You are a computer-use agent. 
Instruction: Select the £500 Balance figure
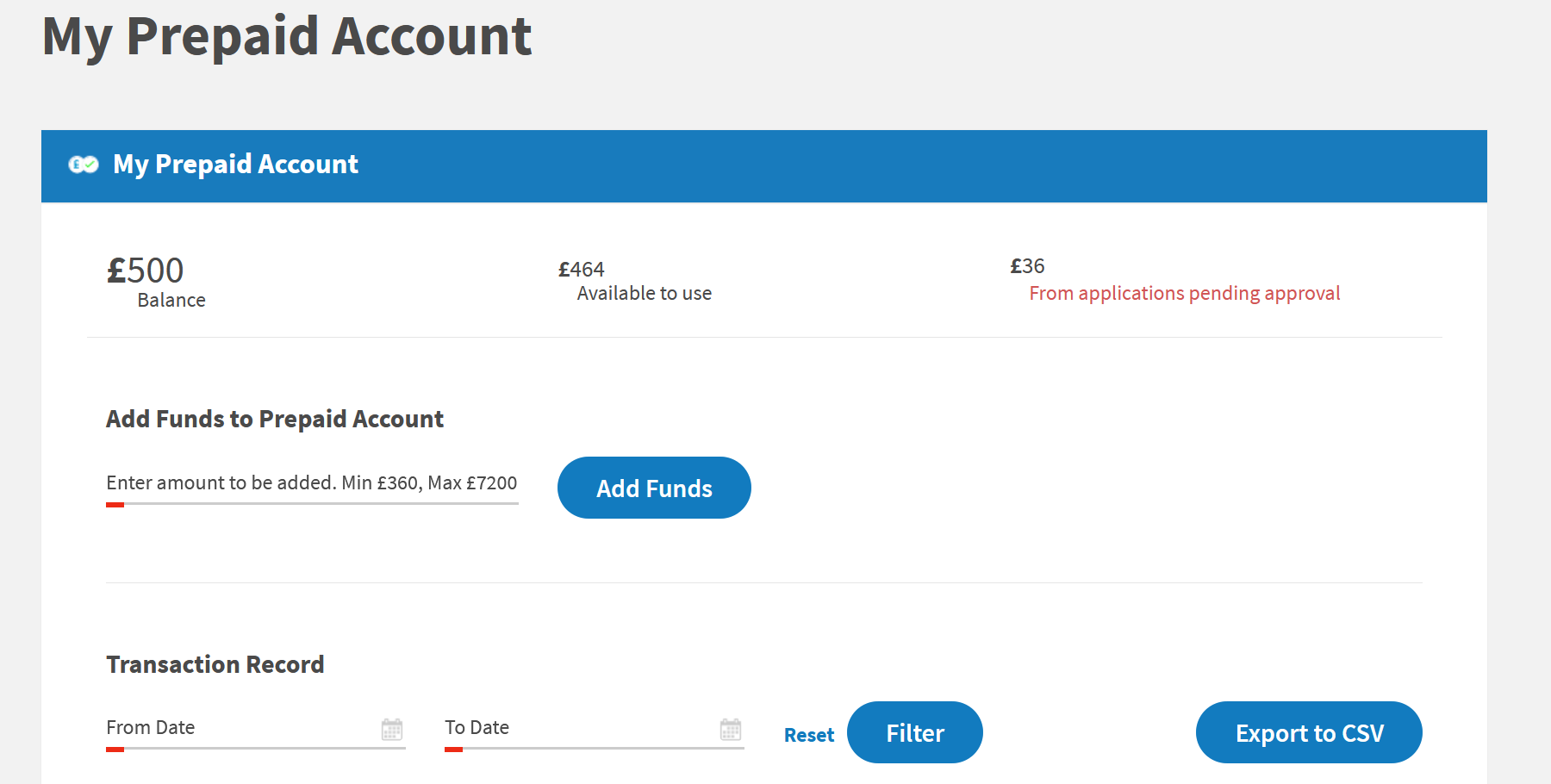click(x=145, y=271)
